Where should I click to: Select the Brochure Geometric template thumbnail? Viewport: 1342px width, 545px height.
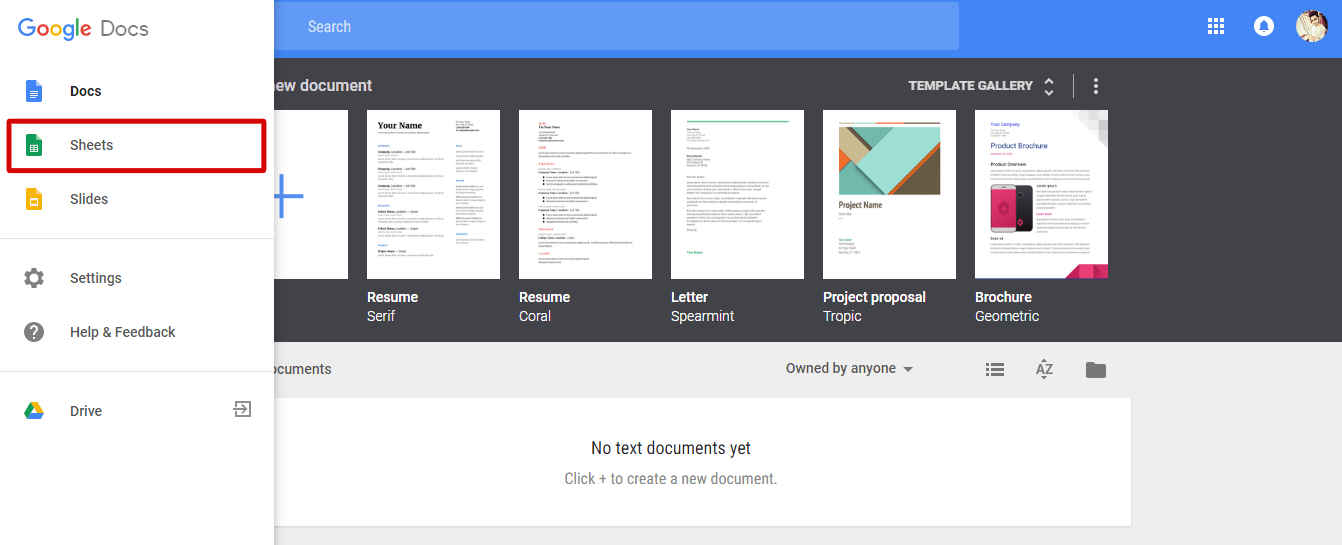tap(1042, 194)
